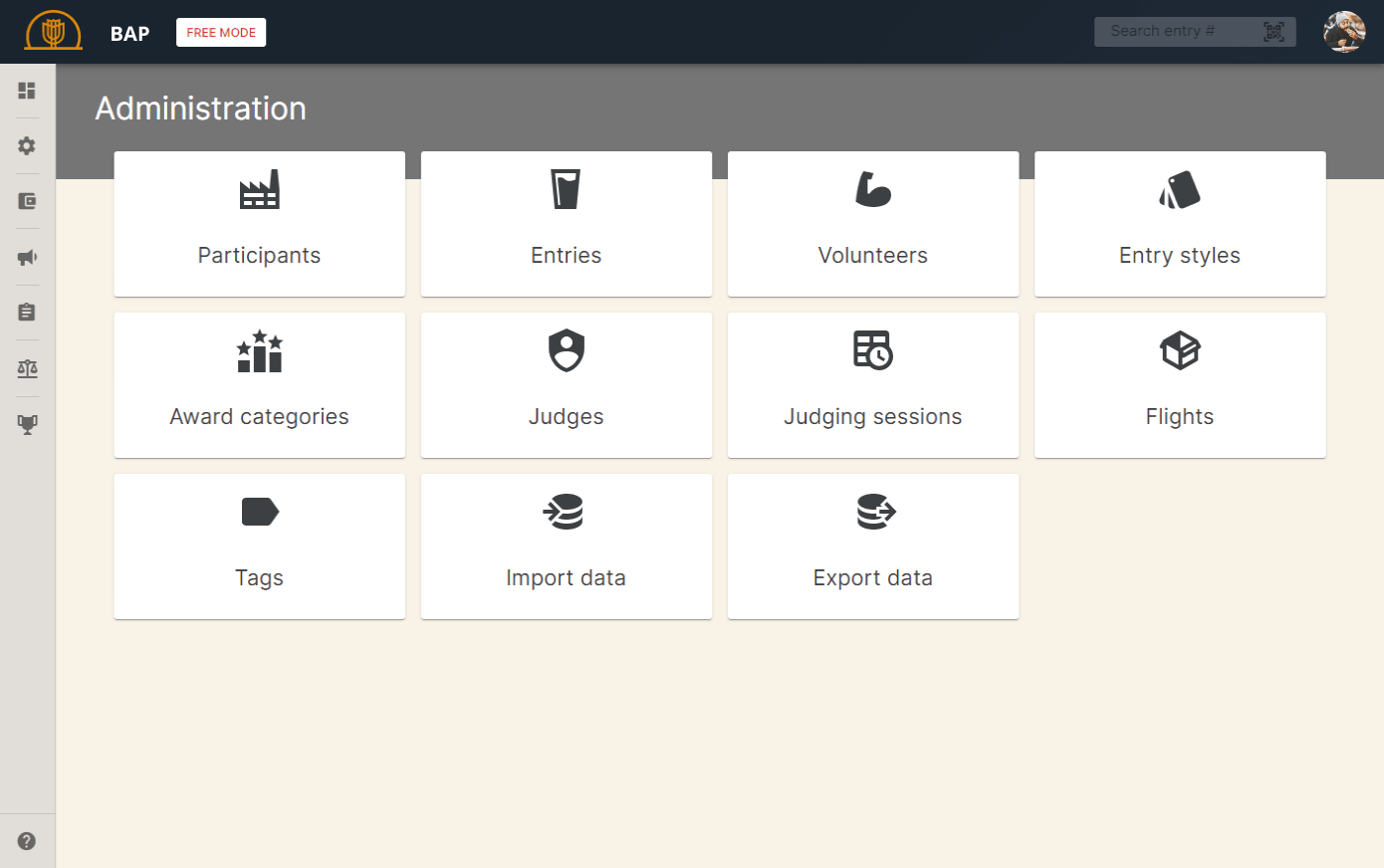This screenshot has height=868, width=1384.
Task: Open Award categories
Action: (x=260, y=385)
